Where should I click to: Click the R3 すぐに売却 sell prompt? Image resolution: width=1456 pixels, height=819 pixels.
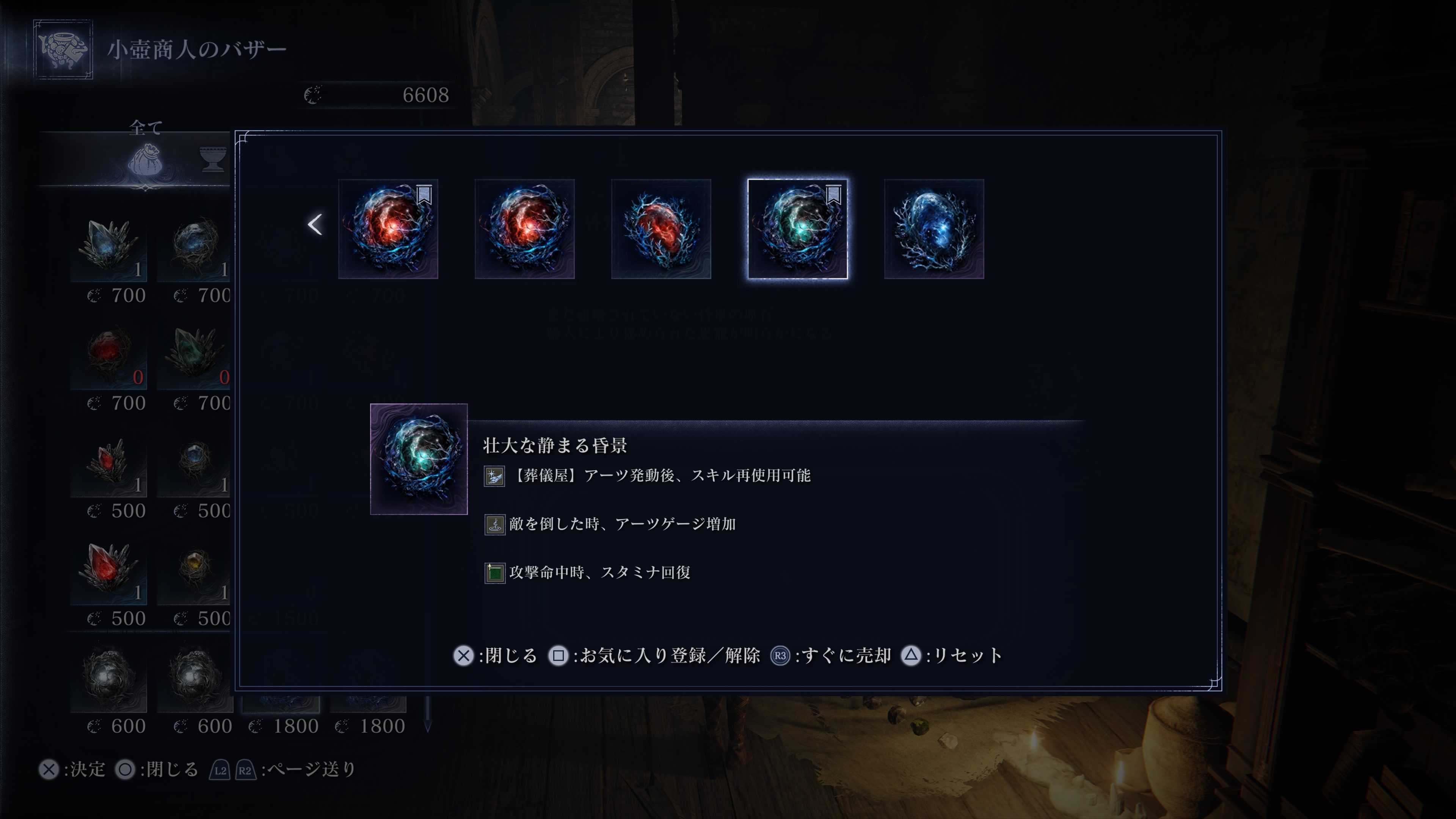pos(831,656)
